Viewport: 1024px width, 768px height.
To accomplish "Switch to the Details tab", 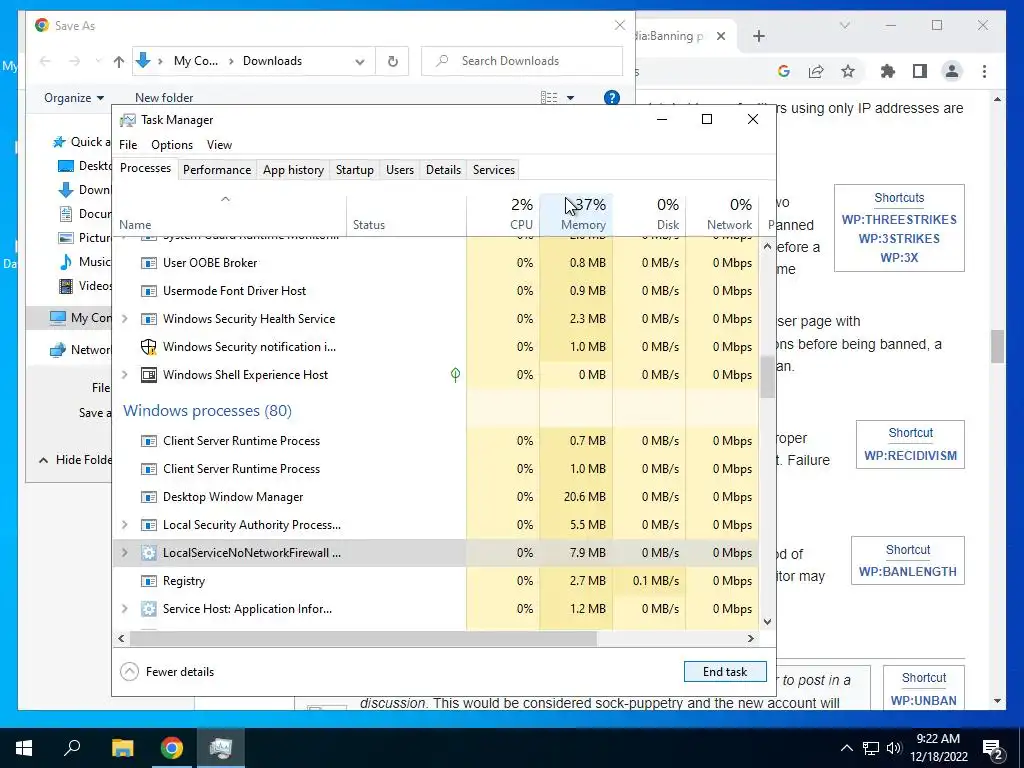I will coord(443,170).
